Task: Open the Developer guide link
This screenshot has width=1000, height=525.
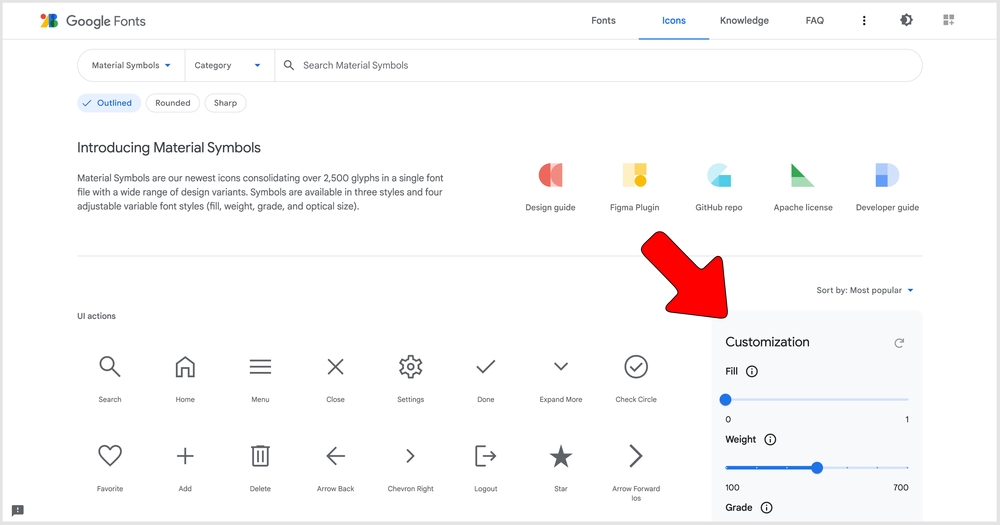Action: (x=887, y=186)
